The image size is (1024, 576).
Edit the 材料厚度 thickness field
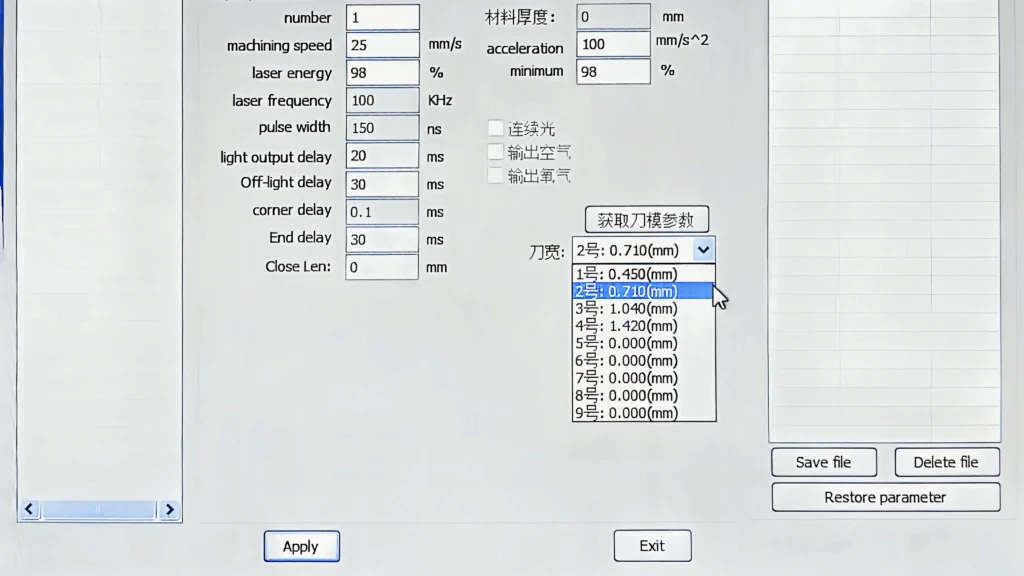[x=613, y=16]
